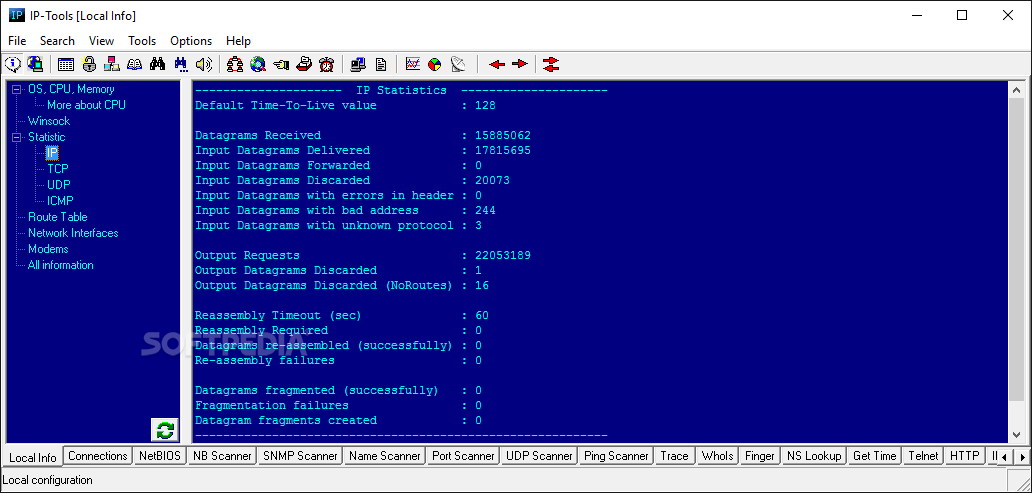Switch to the Port Scanner tab
The image size is (1032, 493).
(463, 455)
